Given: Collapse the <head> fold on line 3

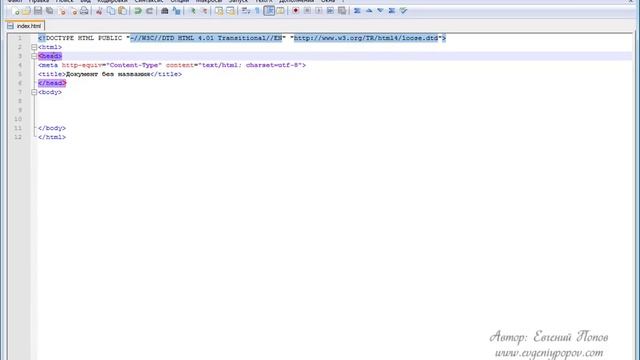Looking at the screenshot, I should 34,56.
